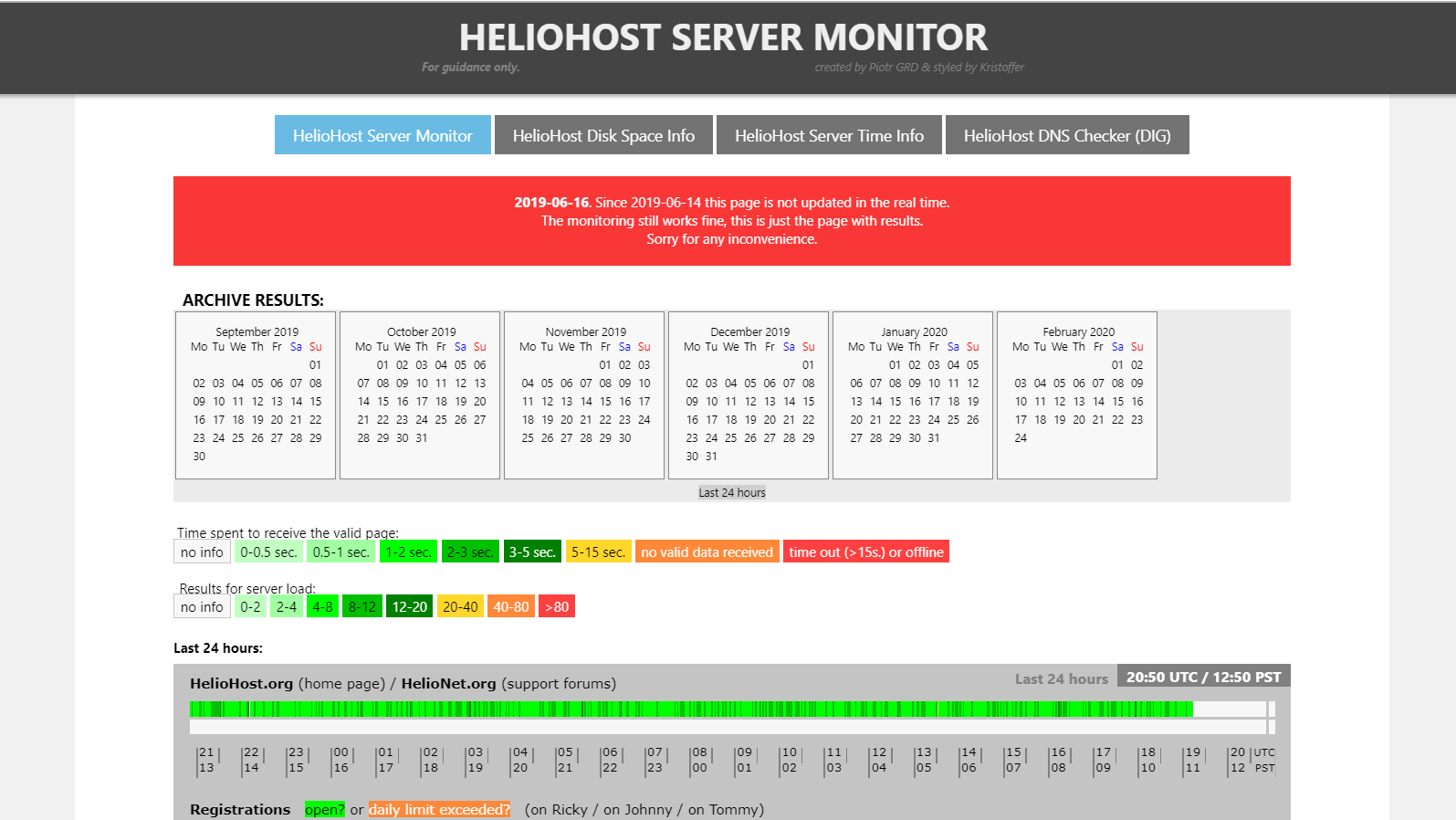1456x820 pixels.
Task: Click the '20:50 UTC / 12:50 PST' time box
Action: [x=1204, y=677]
